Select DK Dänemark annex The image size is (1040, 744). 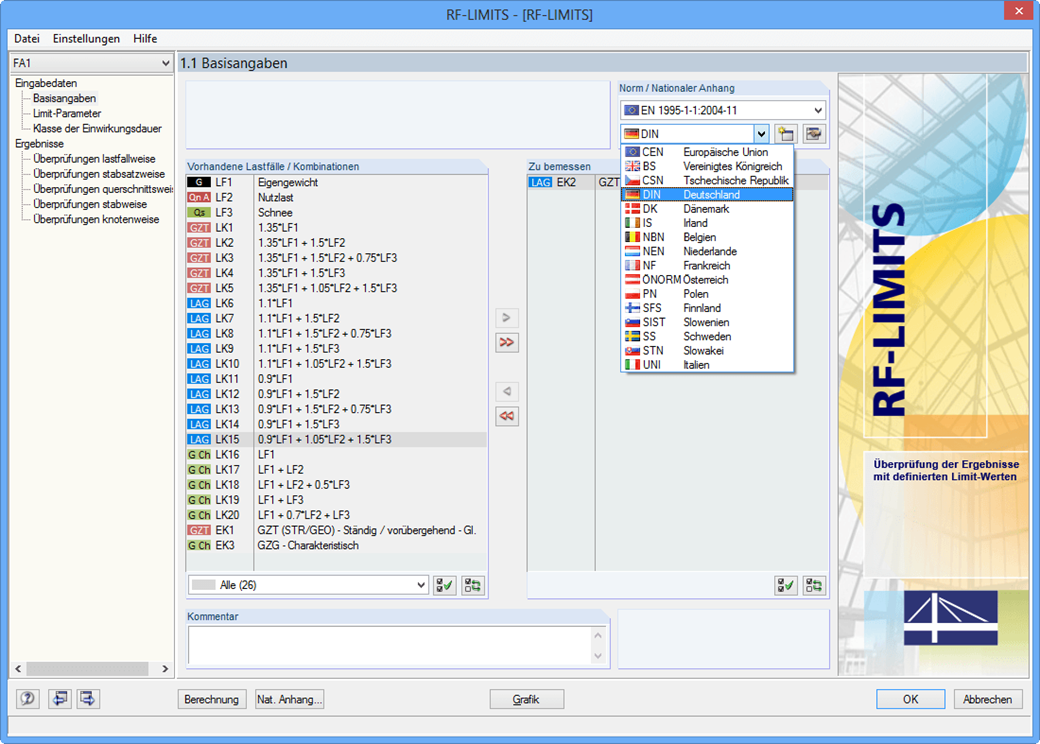point(707,209)
